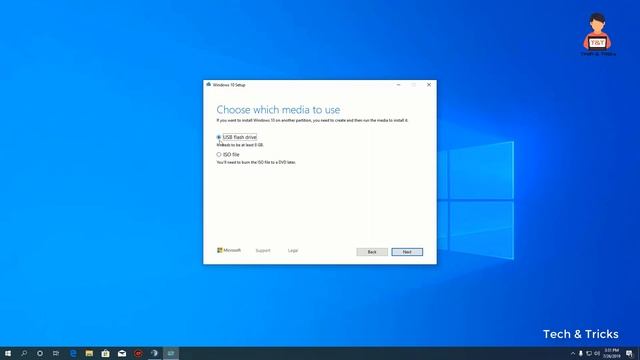Open the volume control tray icon
The height and width of the screenshot is (360, 640).
[597, 353]
